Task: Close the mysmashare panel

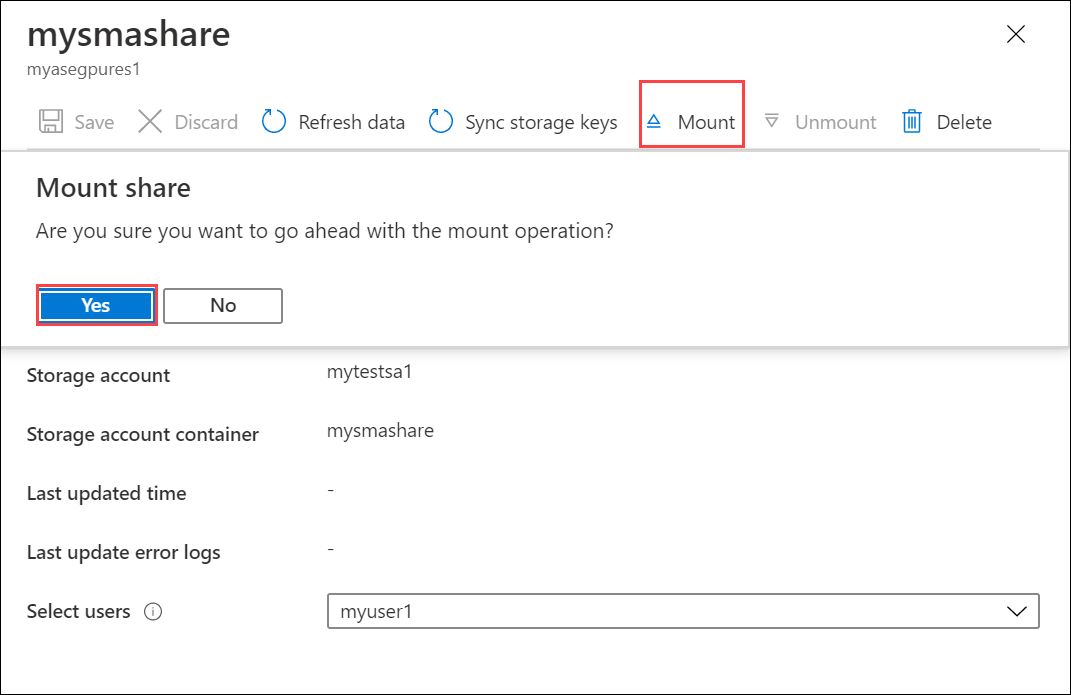Action: coord(1016,35)
